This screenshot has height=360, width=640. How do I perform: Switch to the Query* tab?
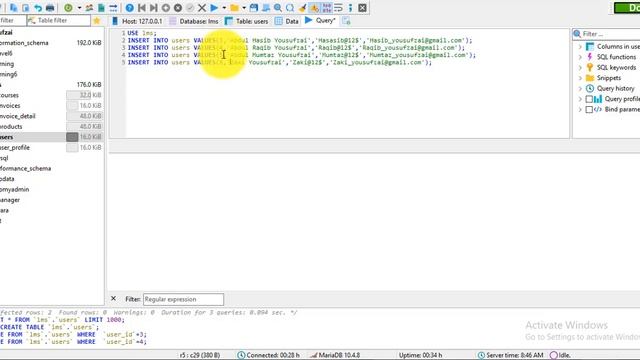point(320,20)
